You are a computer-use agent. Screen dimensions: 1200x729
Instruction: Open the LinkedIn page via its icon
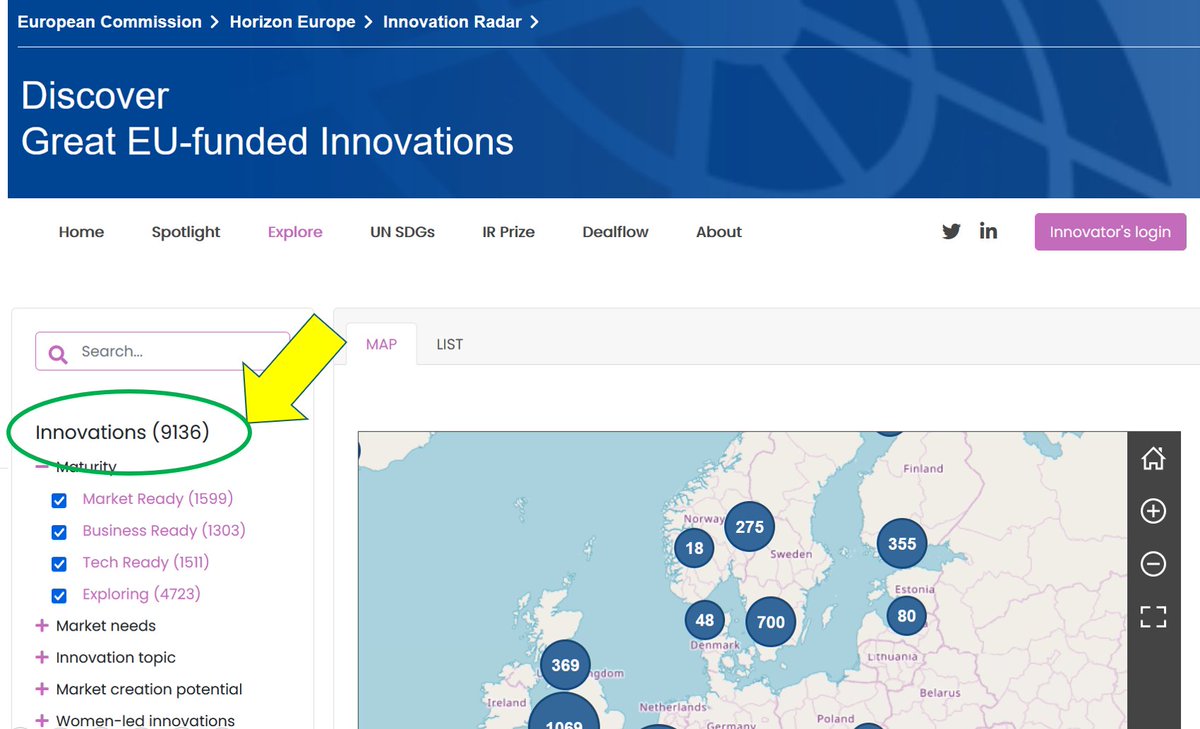[x=988, y=231]
